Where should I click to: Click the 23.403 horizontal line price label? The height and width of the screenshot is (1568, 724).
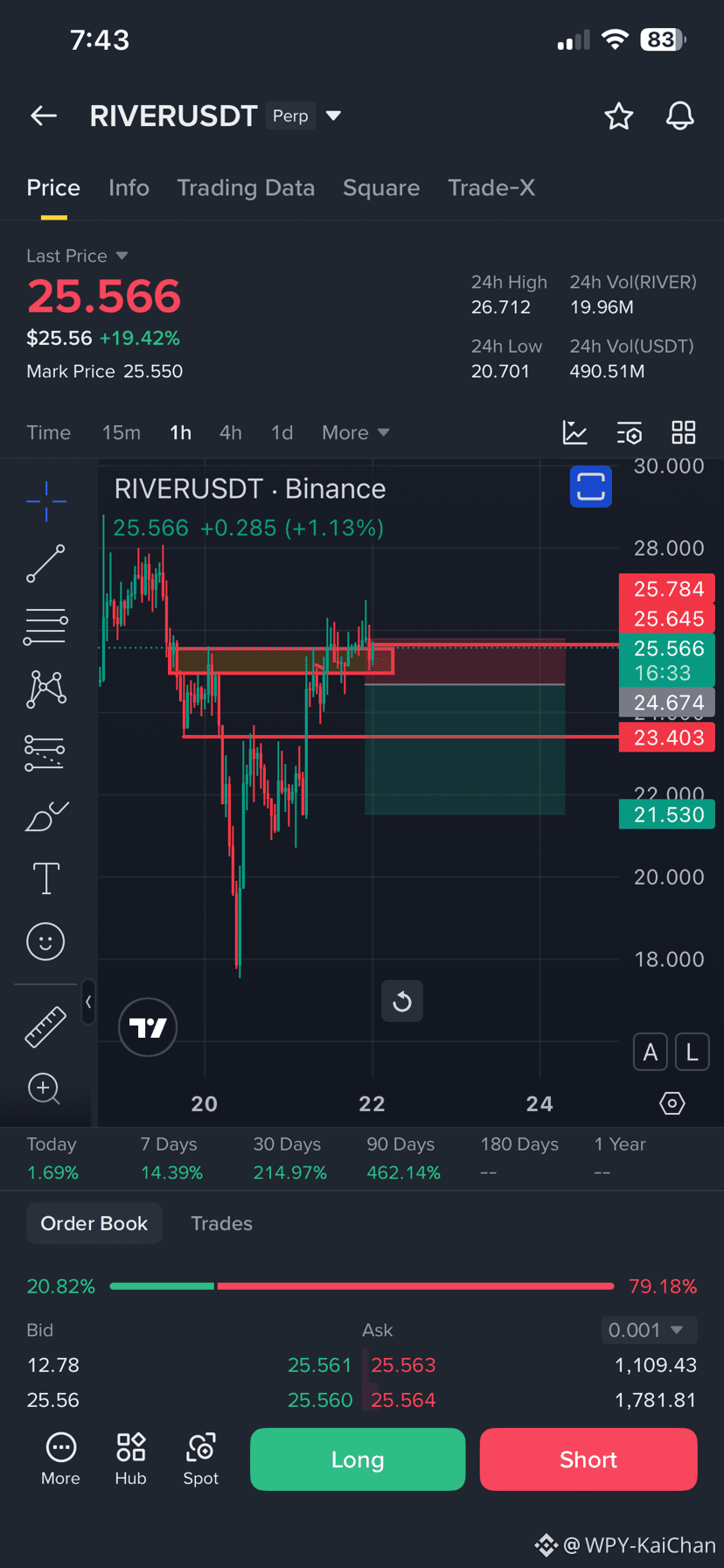667,738
